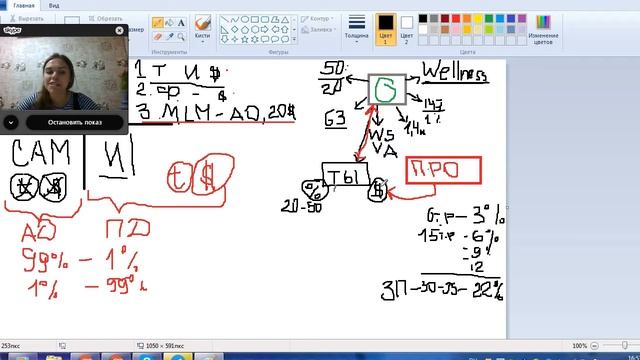Select the Eraser tool
The image size is (640, 360).
tap(158, 37)
